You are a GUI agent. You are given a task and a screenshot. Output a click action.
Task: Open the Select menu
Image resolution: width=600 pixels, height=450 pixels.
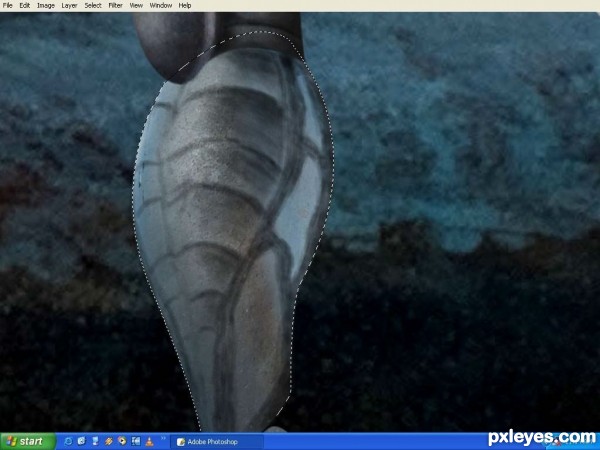[93, 5]
